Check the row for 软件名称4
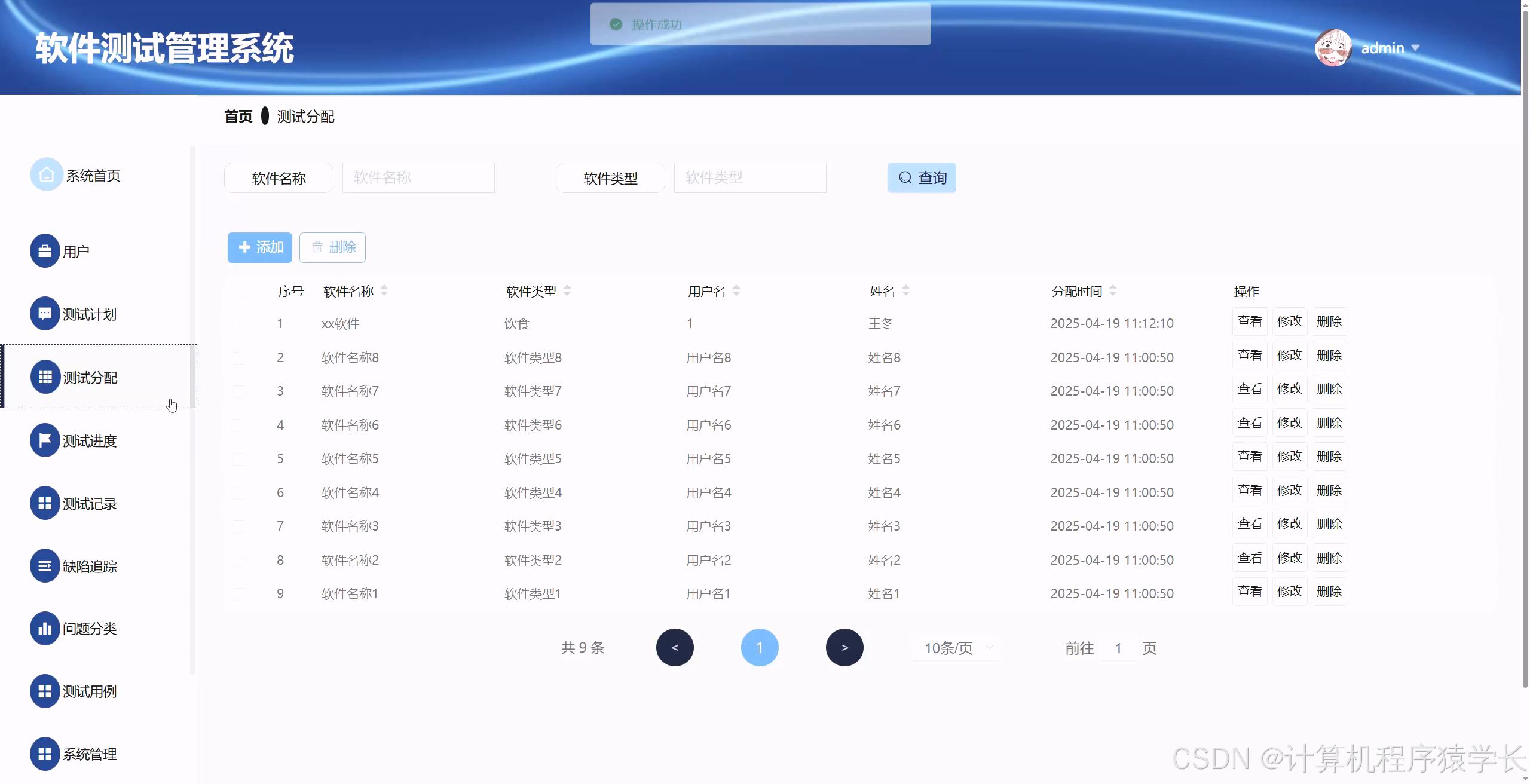 pyautogui.click(x=238, y=493)
